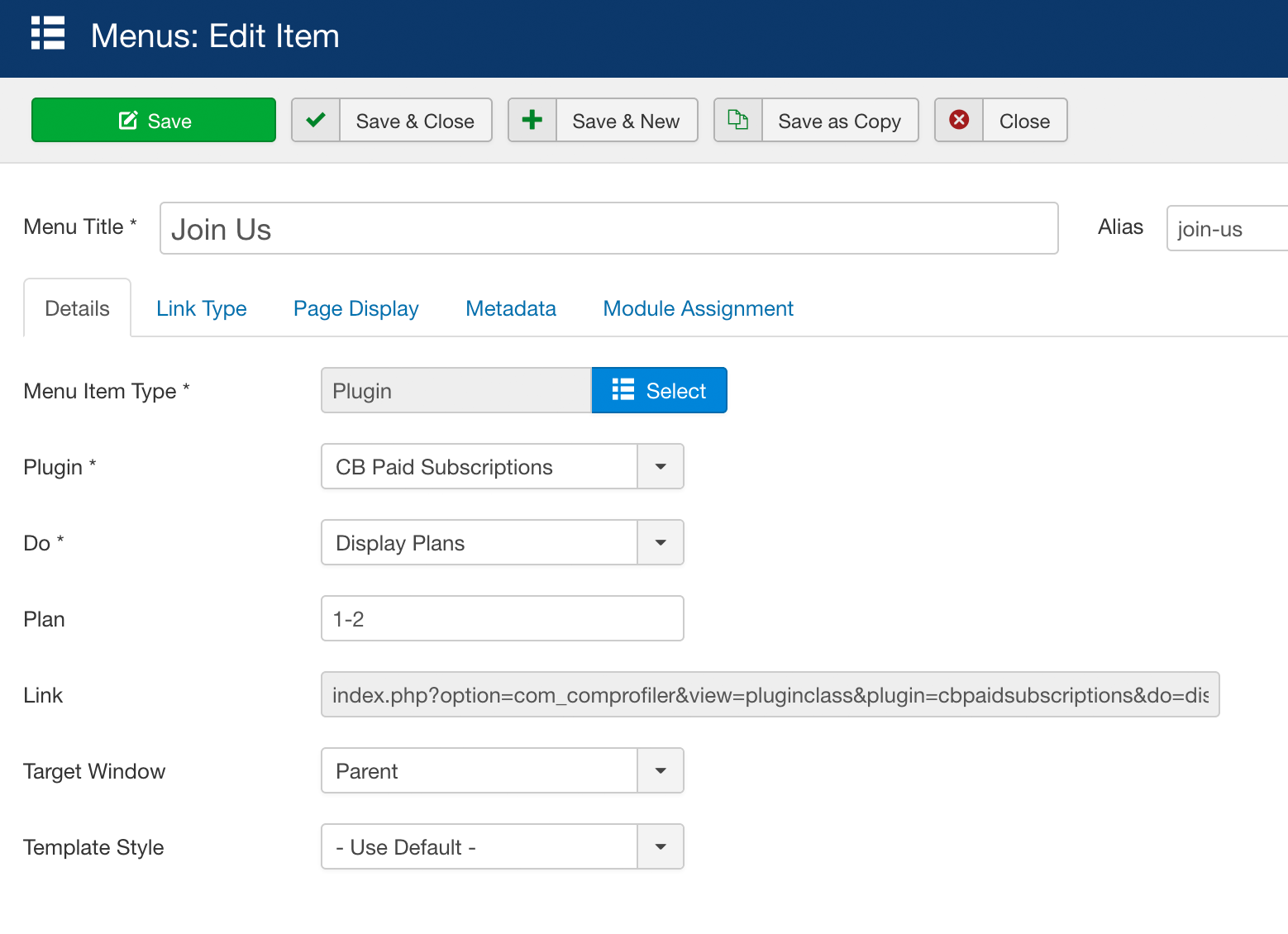Click the Plan field containing 1-2
Screen dimensions: 1288x934
pos(502,618)
